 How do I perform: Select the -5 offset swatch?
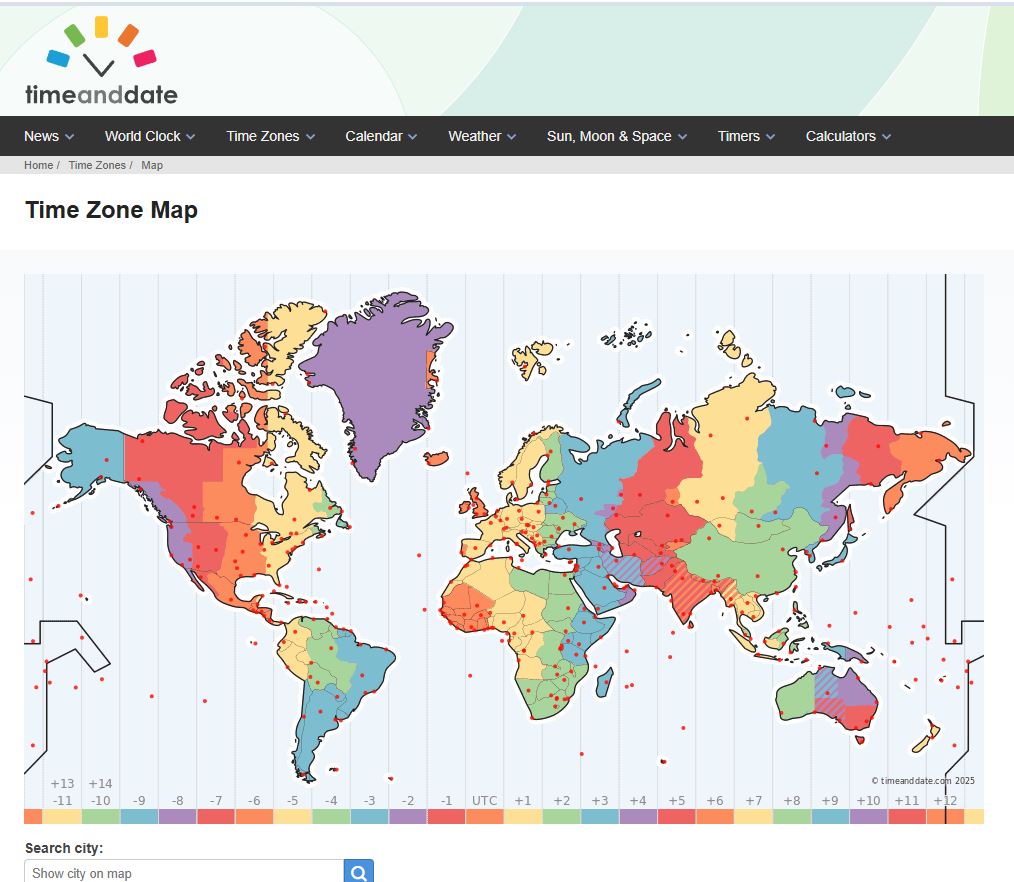pos(292,816)
